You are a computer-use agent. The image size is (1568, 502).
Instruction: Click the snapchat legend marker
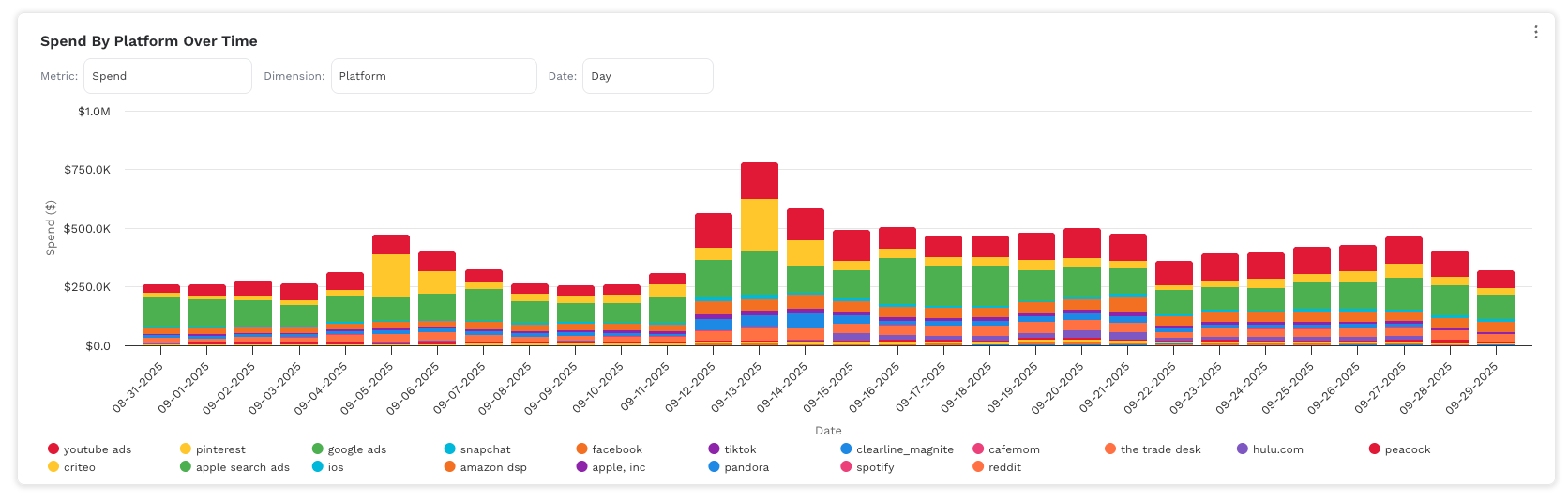[x=450, y=449]
